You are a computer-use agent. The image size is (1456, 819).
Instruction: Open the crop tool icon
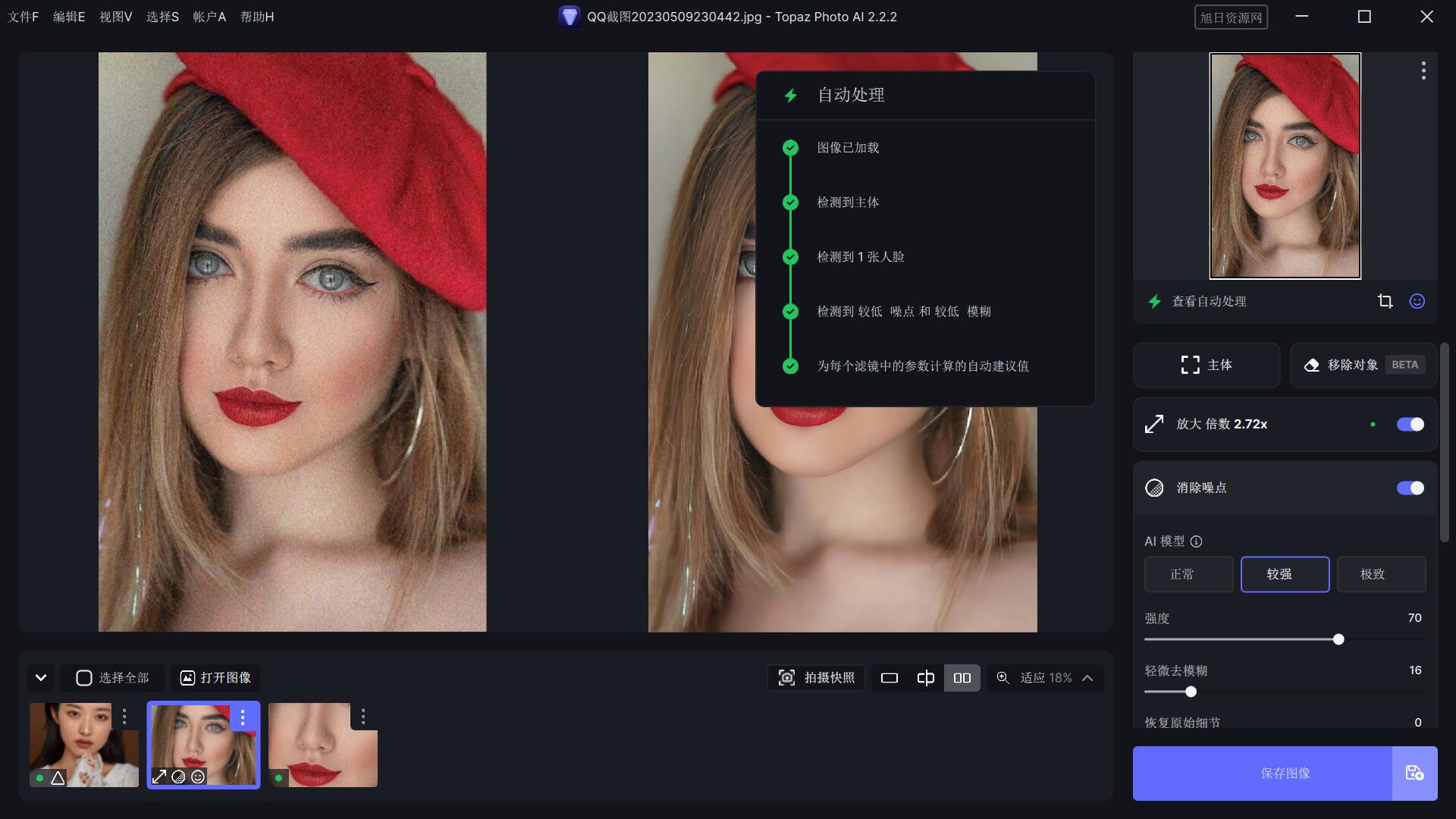(1385, 301)
